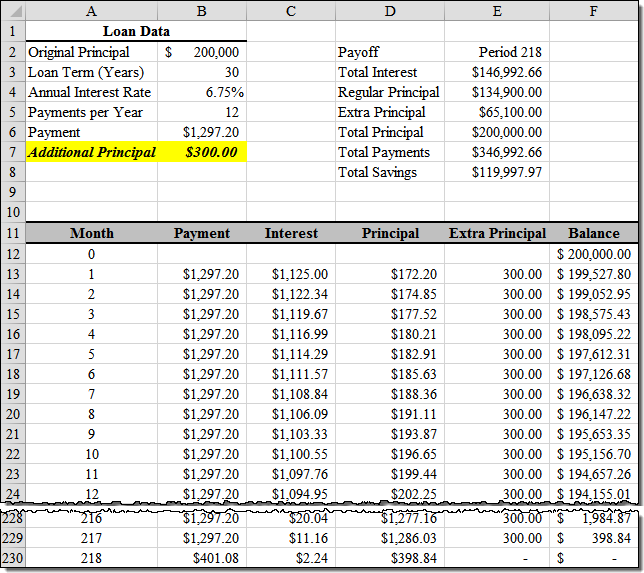Select the $1,106.09 interest cell
The height and width of the screenshot is (573, 644).
tap(291, 414)
